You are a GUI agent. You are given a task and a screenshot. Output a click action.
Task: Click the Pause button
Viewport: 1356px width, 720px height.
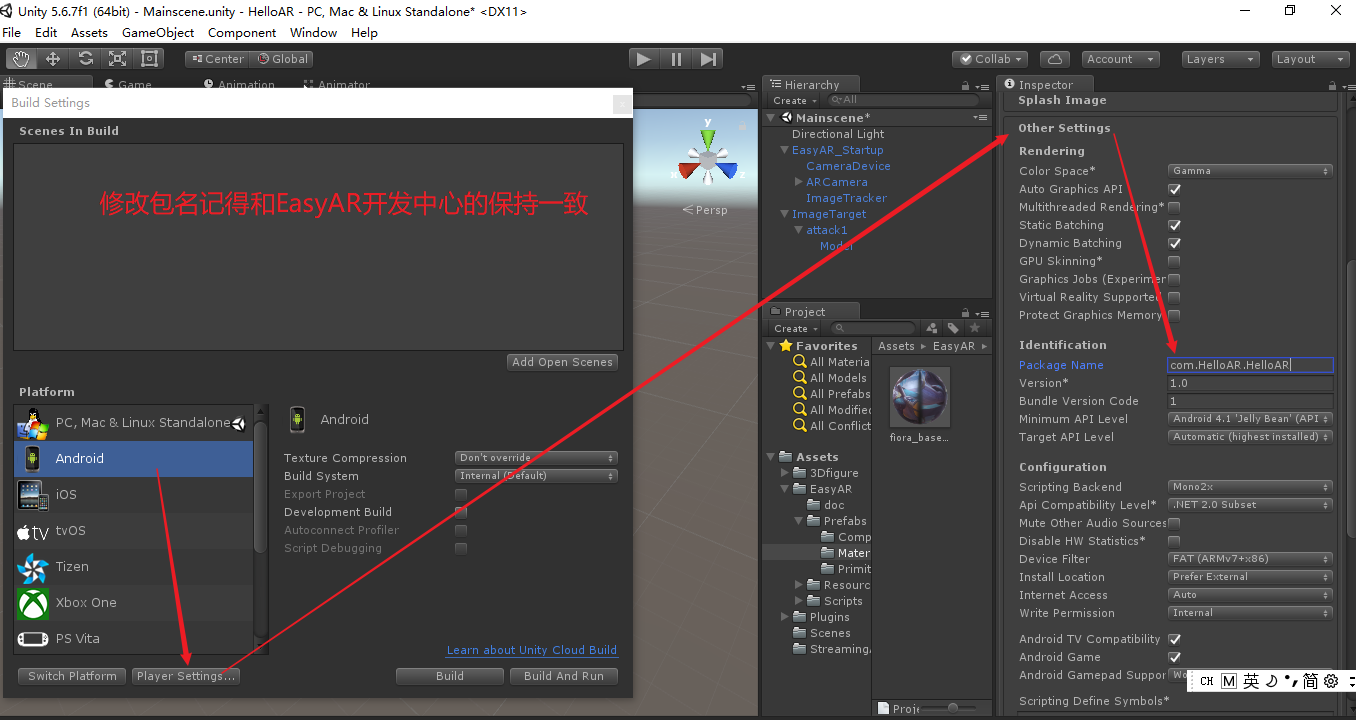tap(677, 59)
